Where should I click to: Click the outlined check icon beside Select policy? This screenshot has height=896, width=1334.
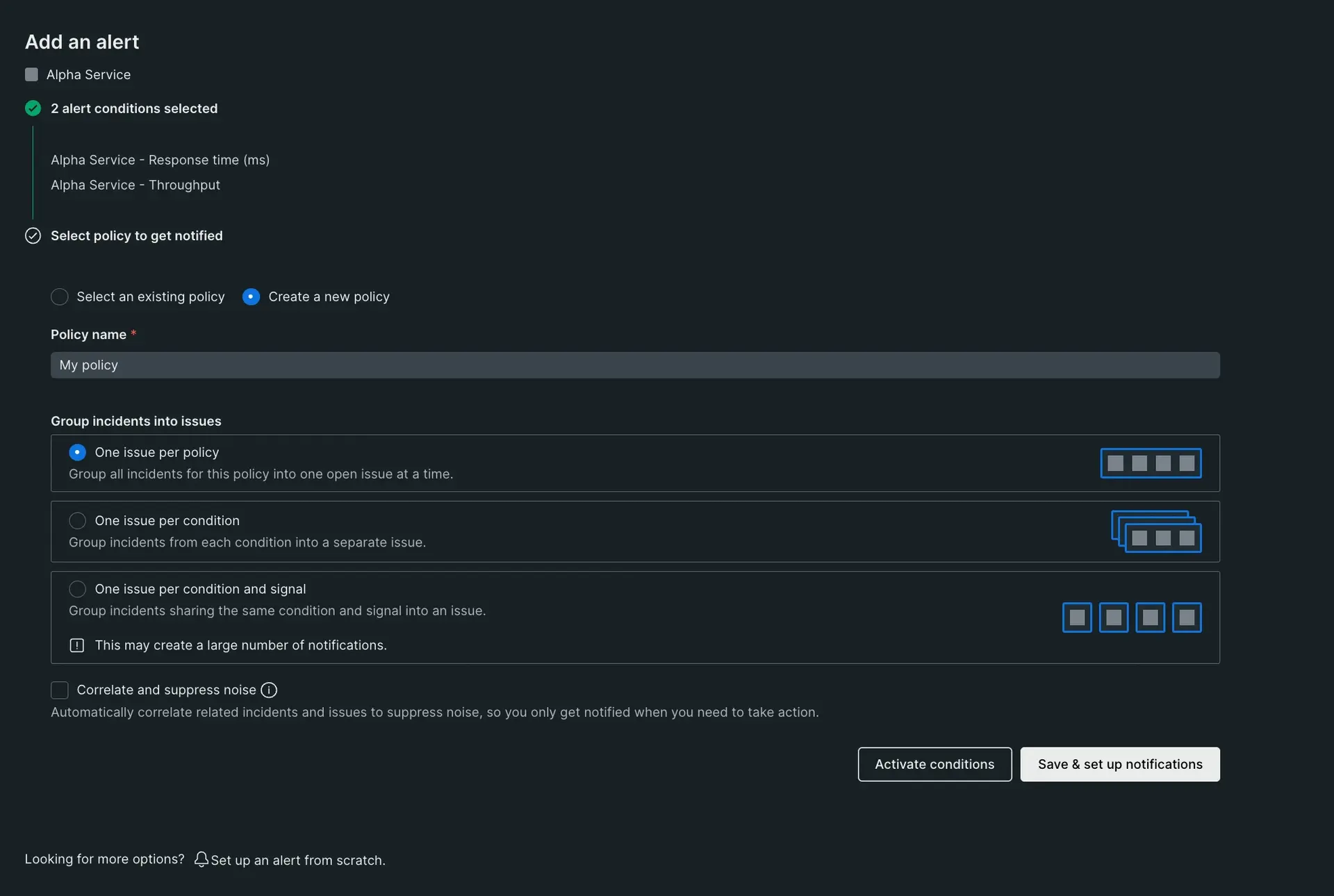[33, 235]
